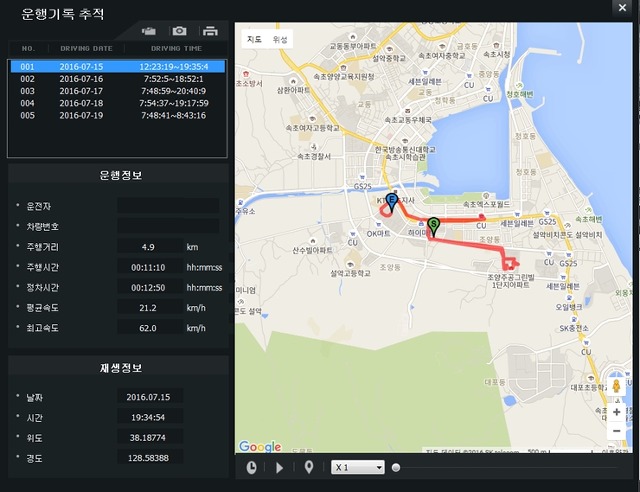
Task: Click the 운행정보 section header
Action: pyautogui.click(x=120, y=175)
